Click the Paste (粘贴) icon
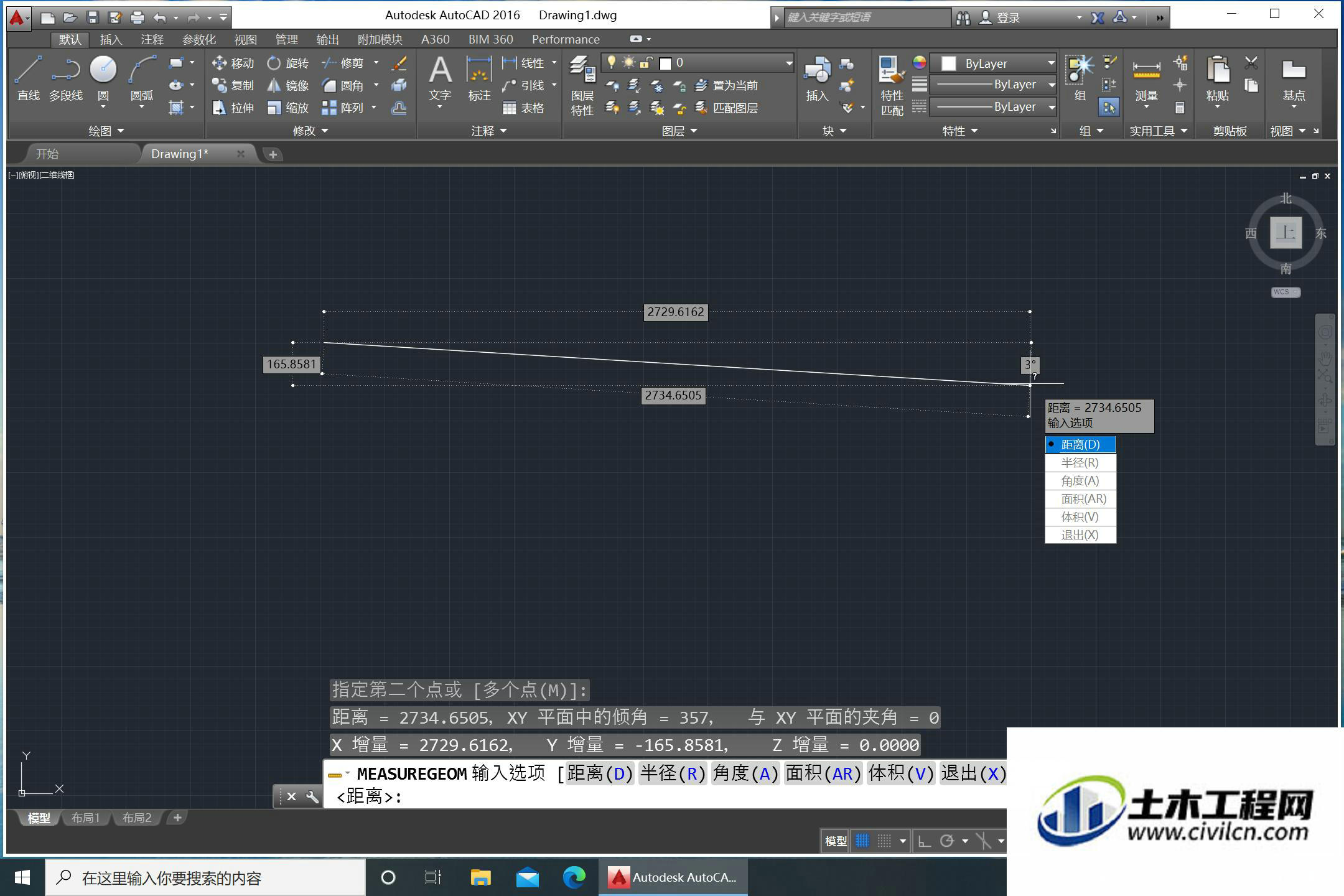The height and width of the screenshot is (896, 1344). 1218,78
